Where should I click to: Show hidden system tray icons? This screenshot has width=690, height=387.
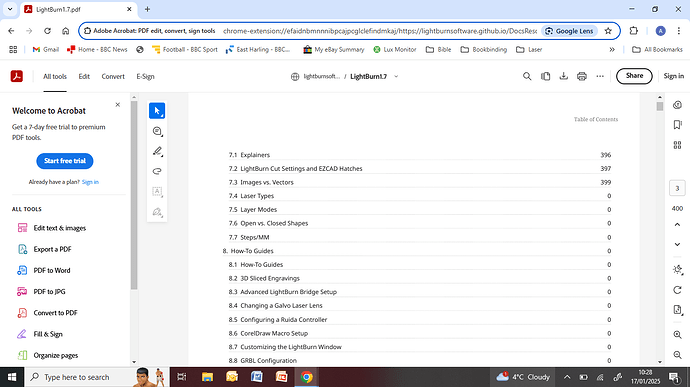point(567,377)
